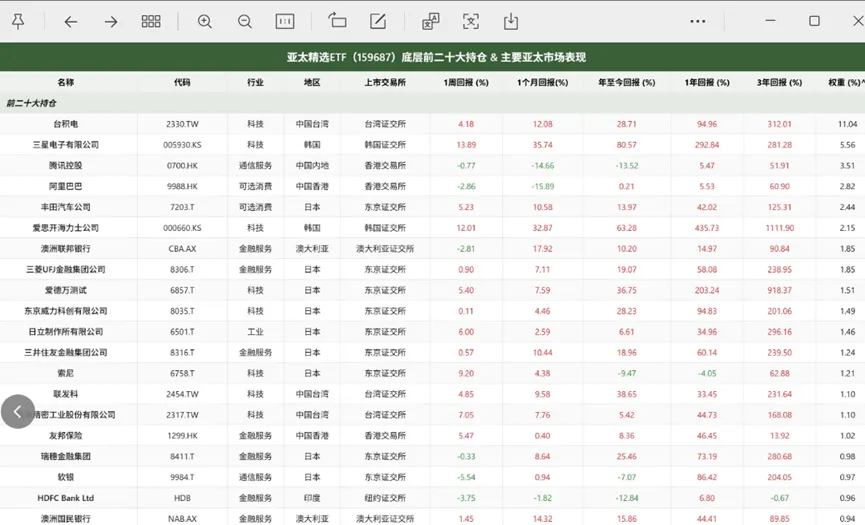
Task: Click the 索尼 row name
Action: tap(66, 373)
